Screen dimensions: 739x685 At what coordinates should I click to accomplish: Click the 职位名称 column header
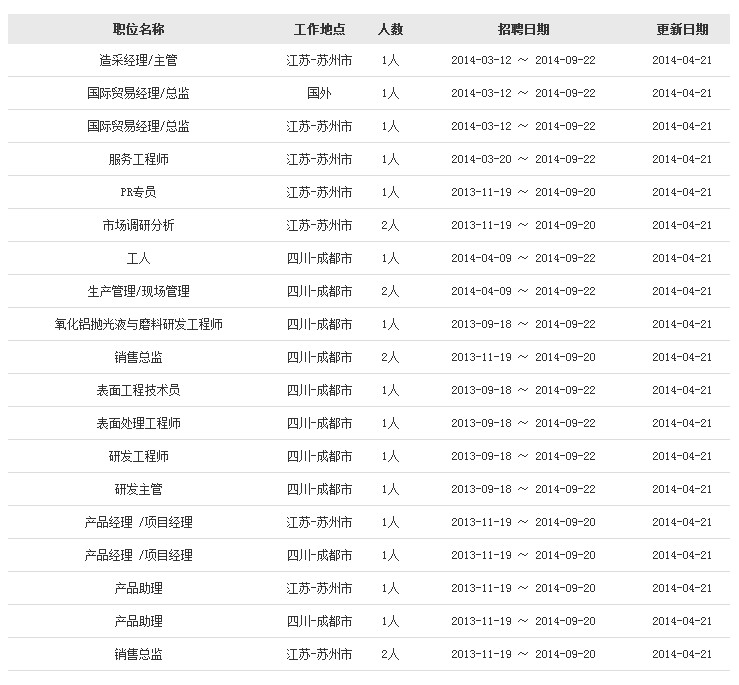pyautogui.click(x=138, y=29)
